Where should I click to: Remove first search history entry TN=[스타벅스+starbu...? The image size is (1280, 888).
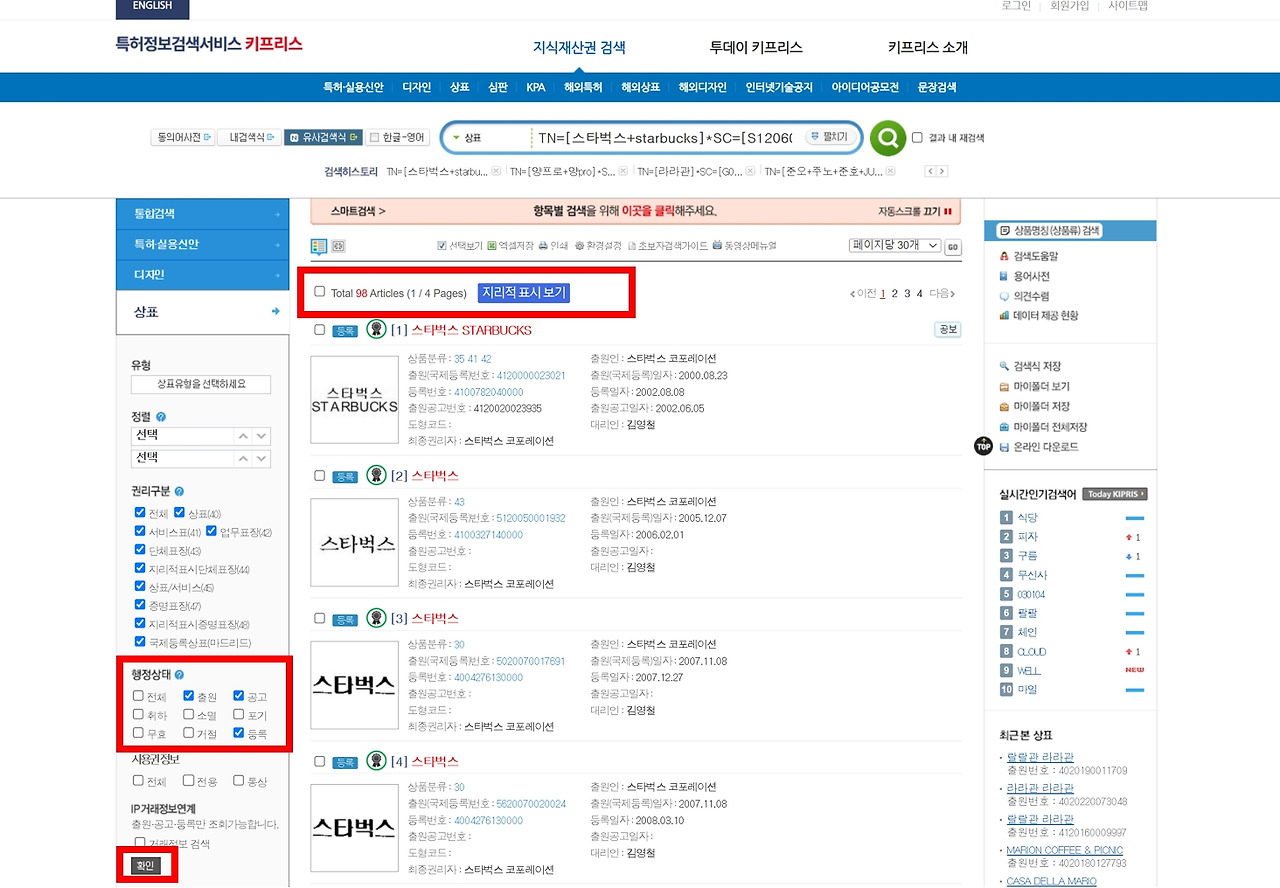pos(496,171)
